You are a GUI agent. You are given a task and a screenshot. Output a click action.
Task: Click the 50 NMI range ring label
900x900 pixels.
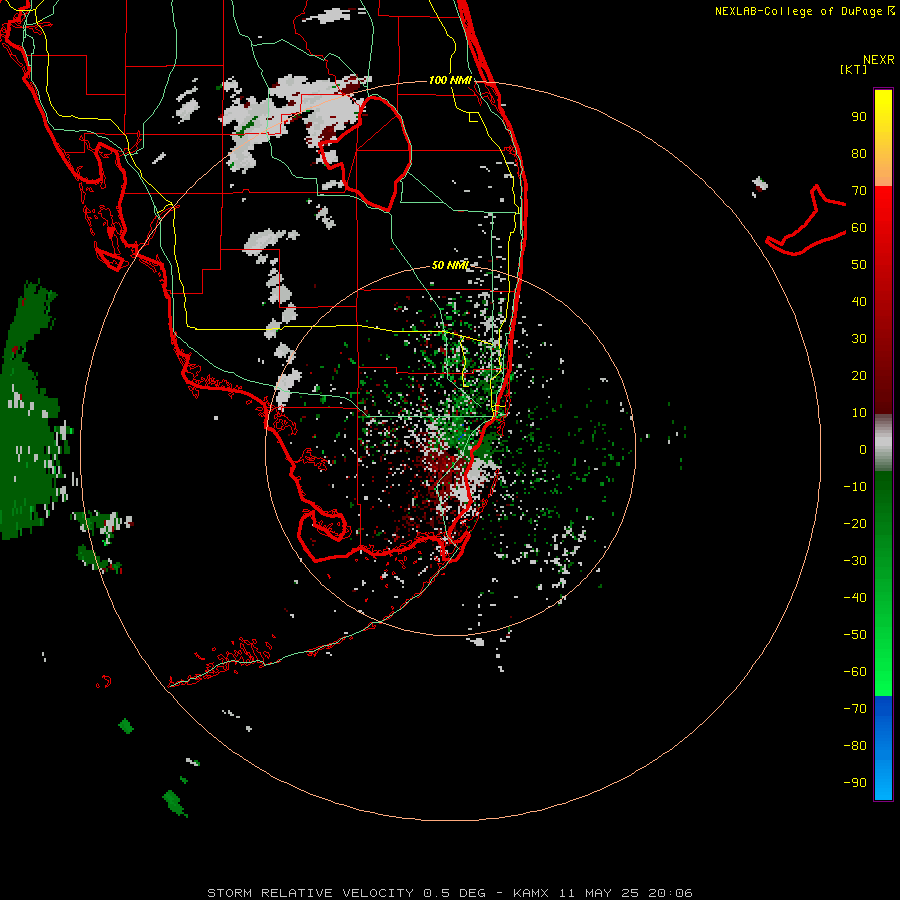(450, 265)
